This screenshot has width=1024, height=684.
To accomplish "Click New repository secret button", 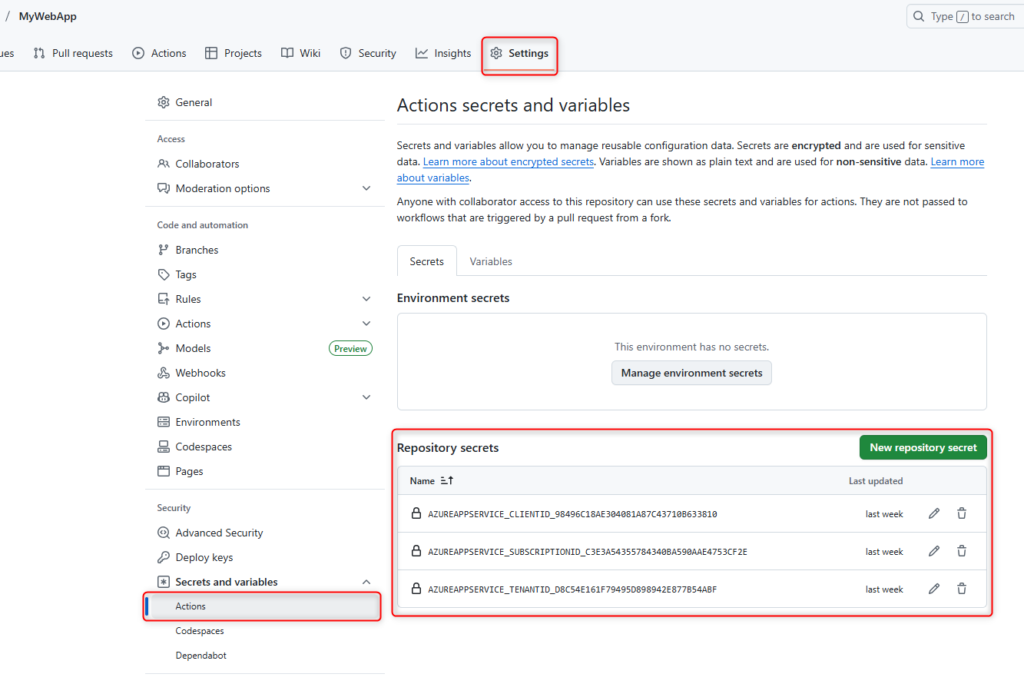I will (923, 448).
